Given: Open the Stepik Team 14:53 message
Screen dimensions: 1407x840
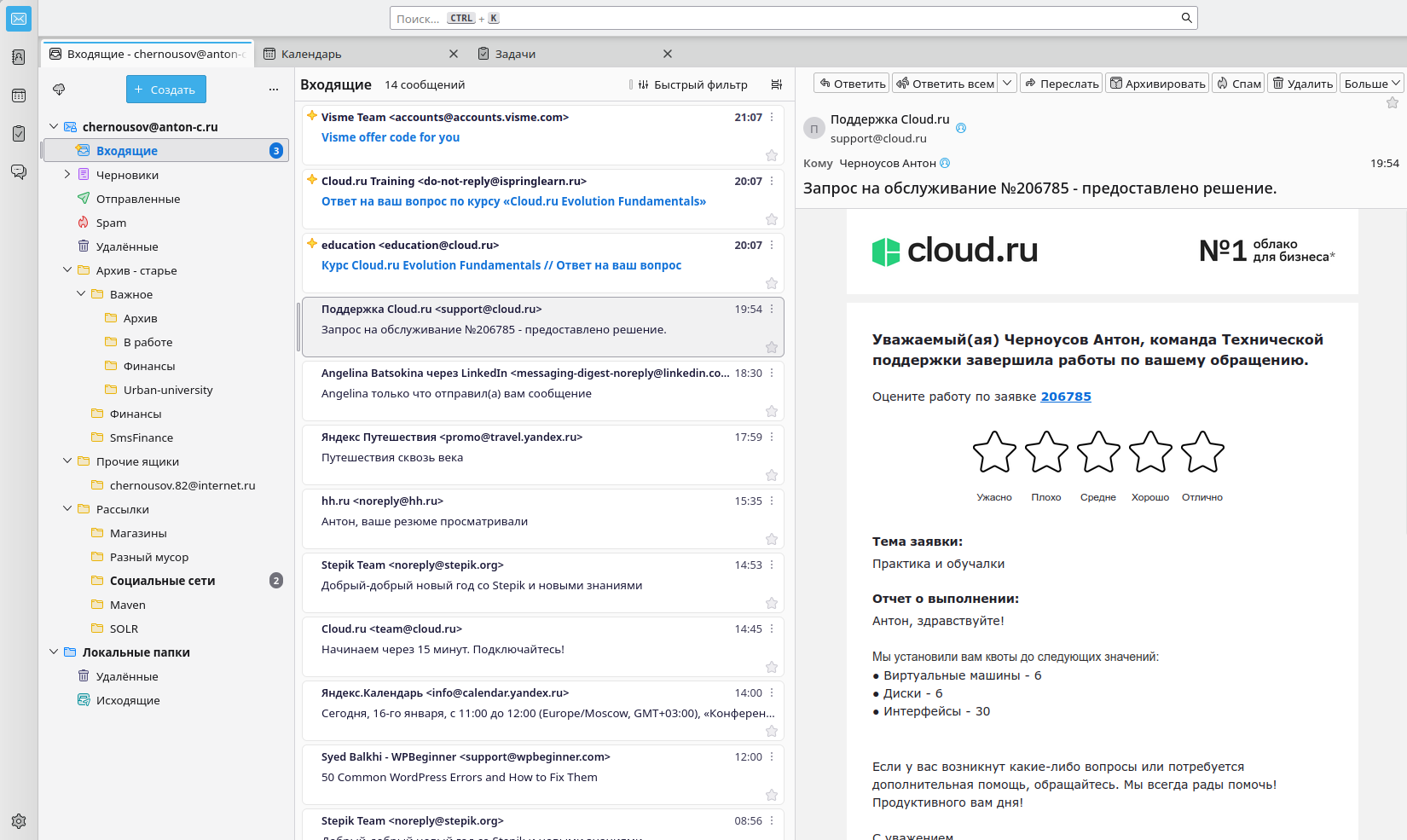Looking at the screenshot, I should click(x=542, y=582).
